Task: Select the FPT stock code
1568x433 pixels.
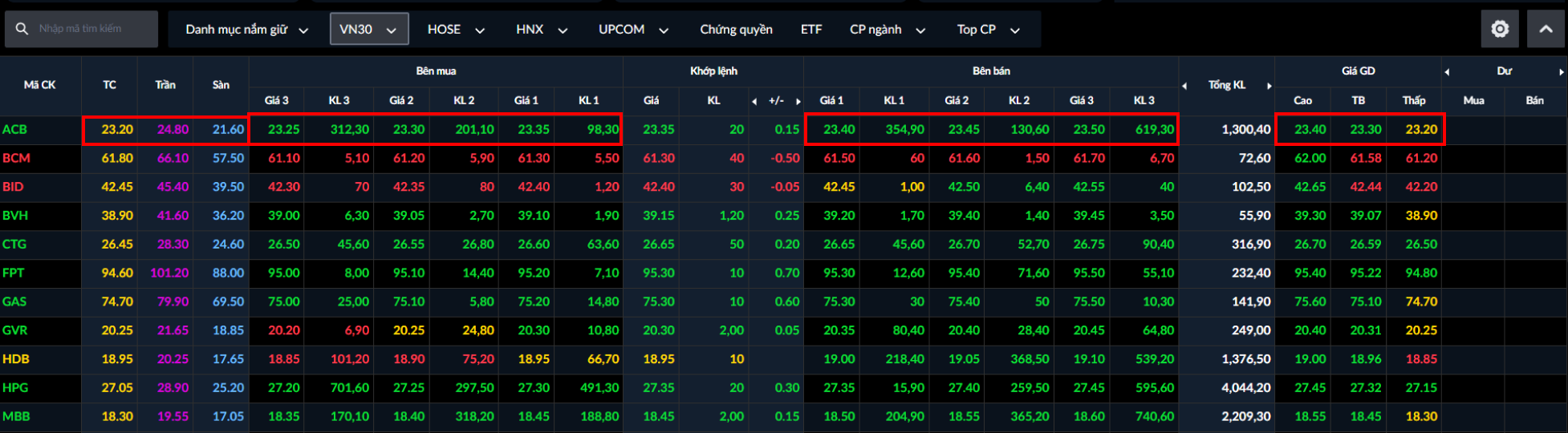Action: click(x=14, y=273)
